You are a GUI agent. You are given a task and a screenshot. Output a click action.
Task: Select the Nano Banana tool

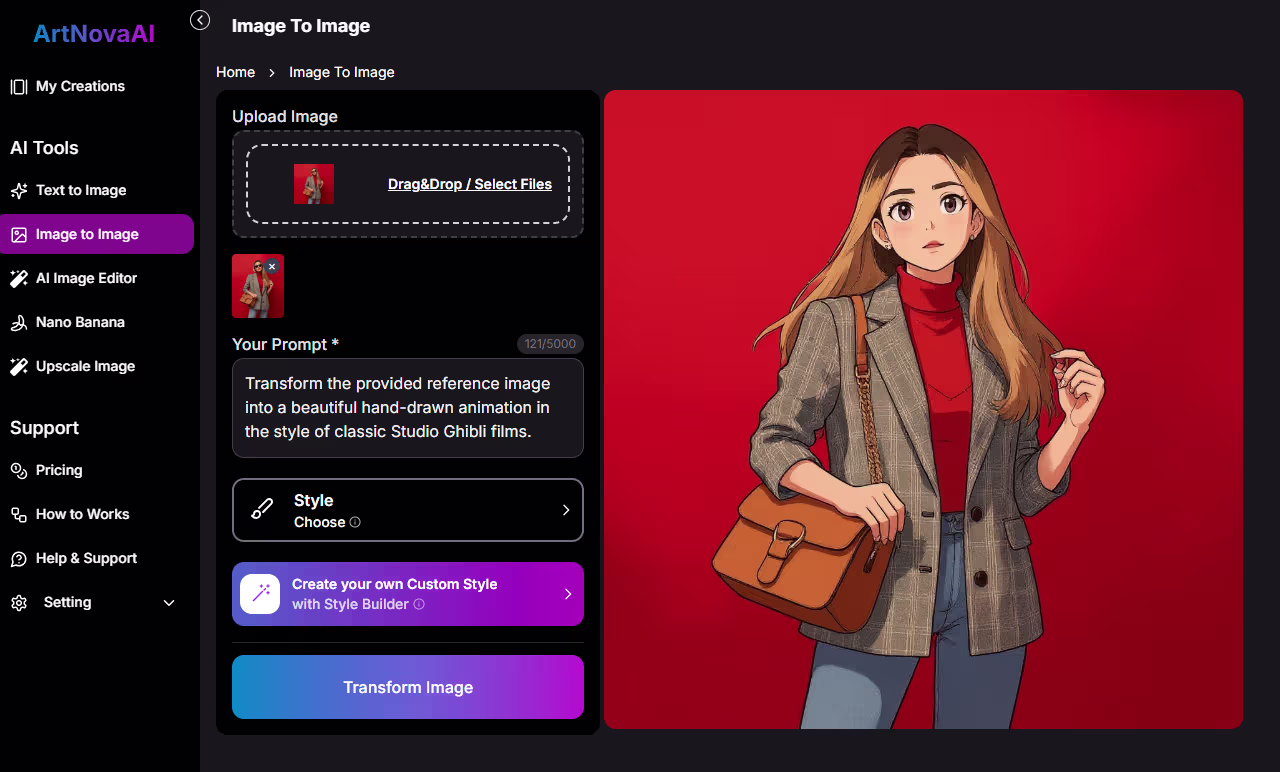[x=80, y=322]
